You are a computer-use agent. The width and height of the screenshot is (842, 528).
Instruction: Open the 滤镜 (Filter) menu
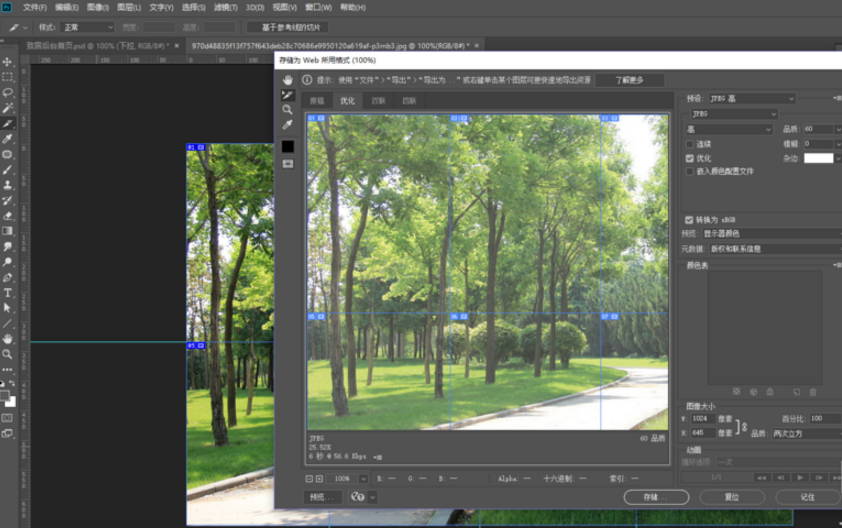point(226,7)
